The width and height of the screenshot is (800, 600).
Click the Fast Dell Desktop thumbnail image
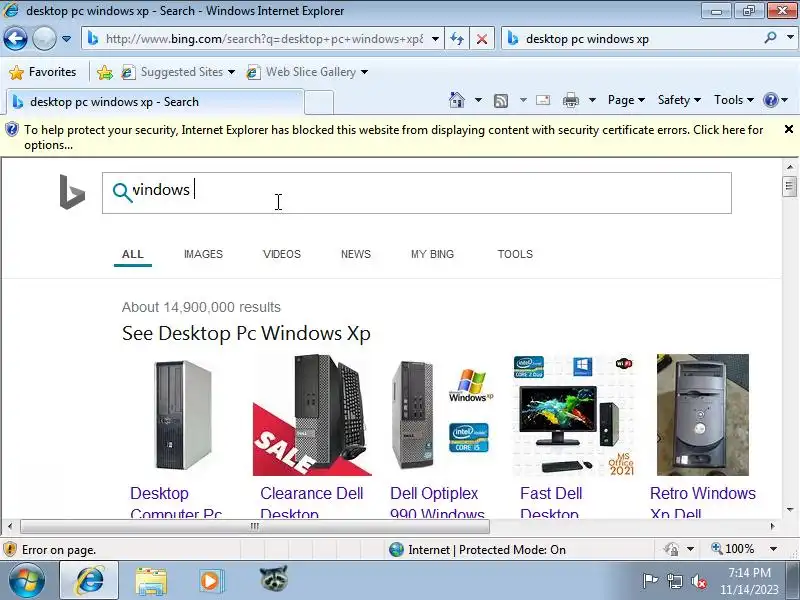(x=573, y=415)
